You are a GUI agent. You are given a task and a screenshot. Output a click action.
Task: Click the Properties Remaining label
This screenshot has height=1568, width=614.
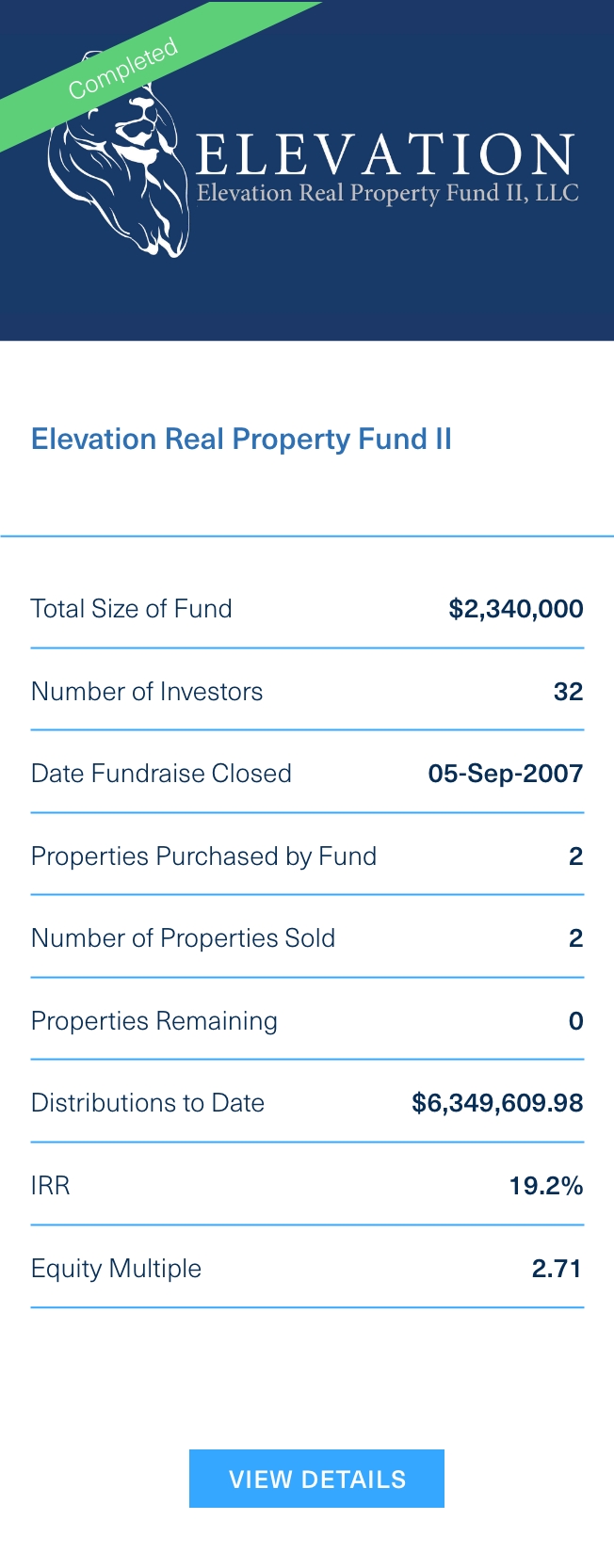click(x=153, y=1021)
